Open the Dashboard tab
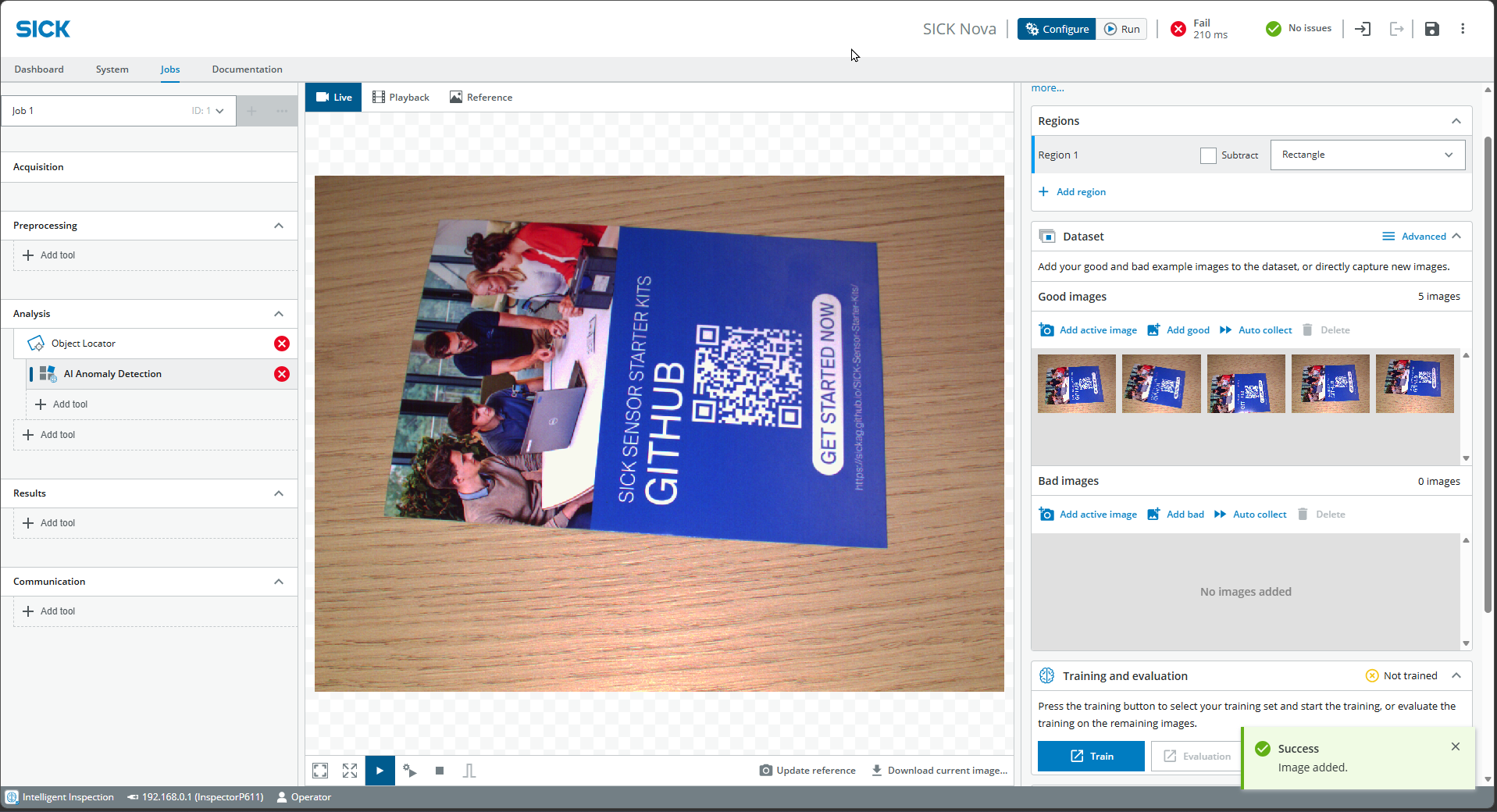The width and height of the screenshot is (1497, 812). point(39,69)
